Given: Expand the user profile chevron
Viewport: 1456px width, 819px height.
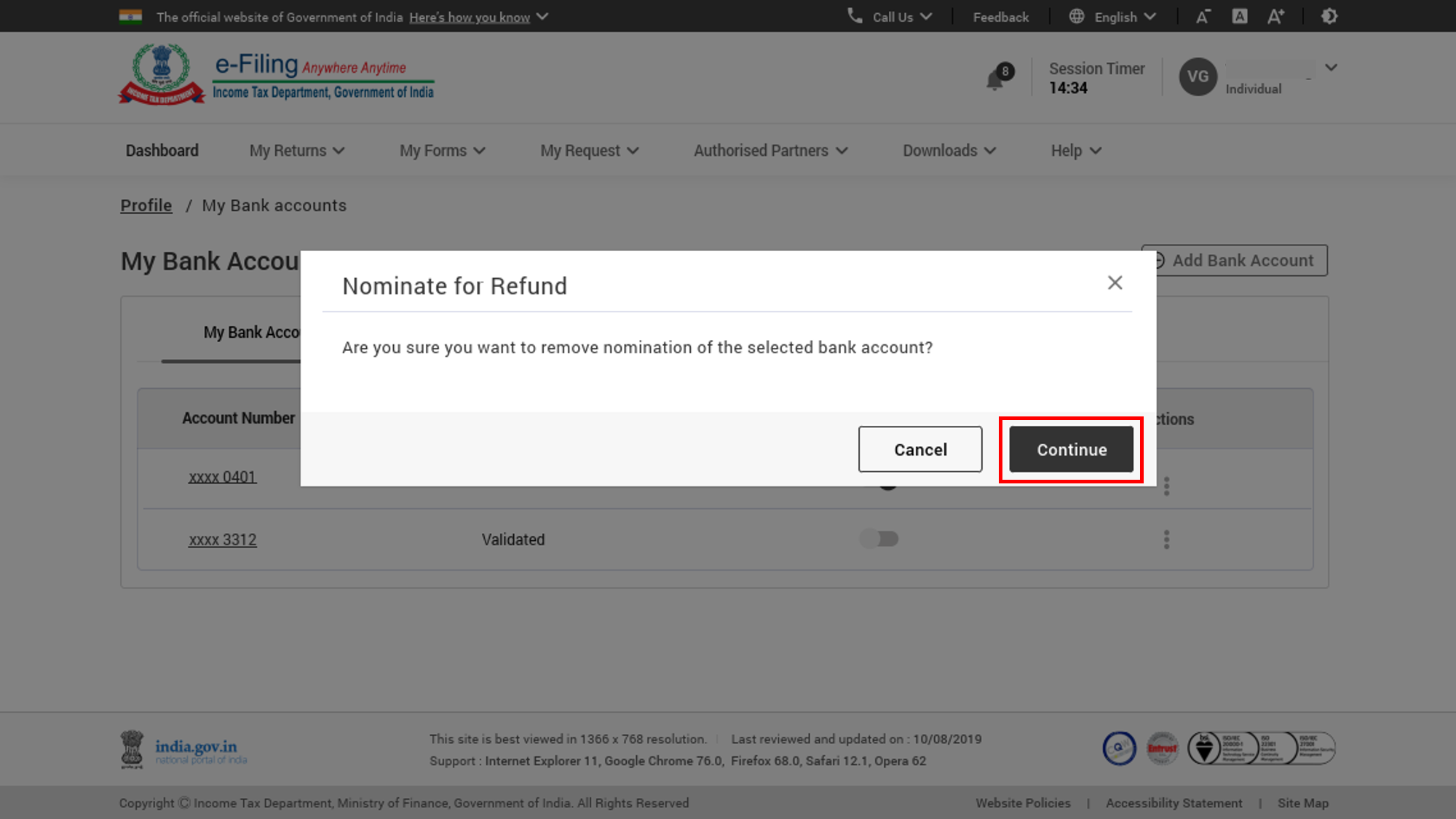Looking at the screenshot, I should 1331,68.
